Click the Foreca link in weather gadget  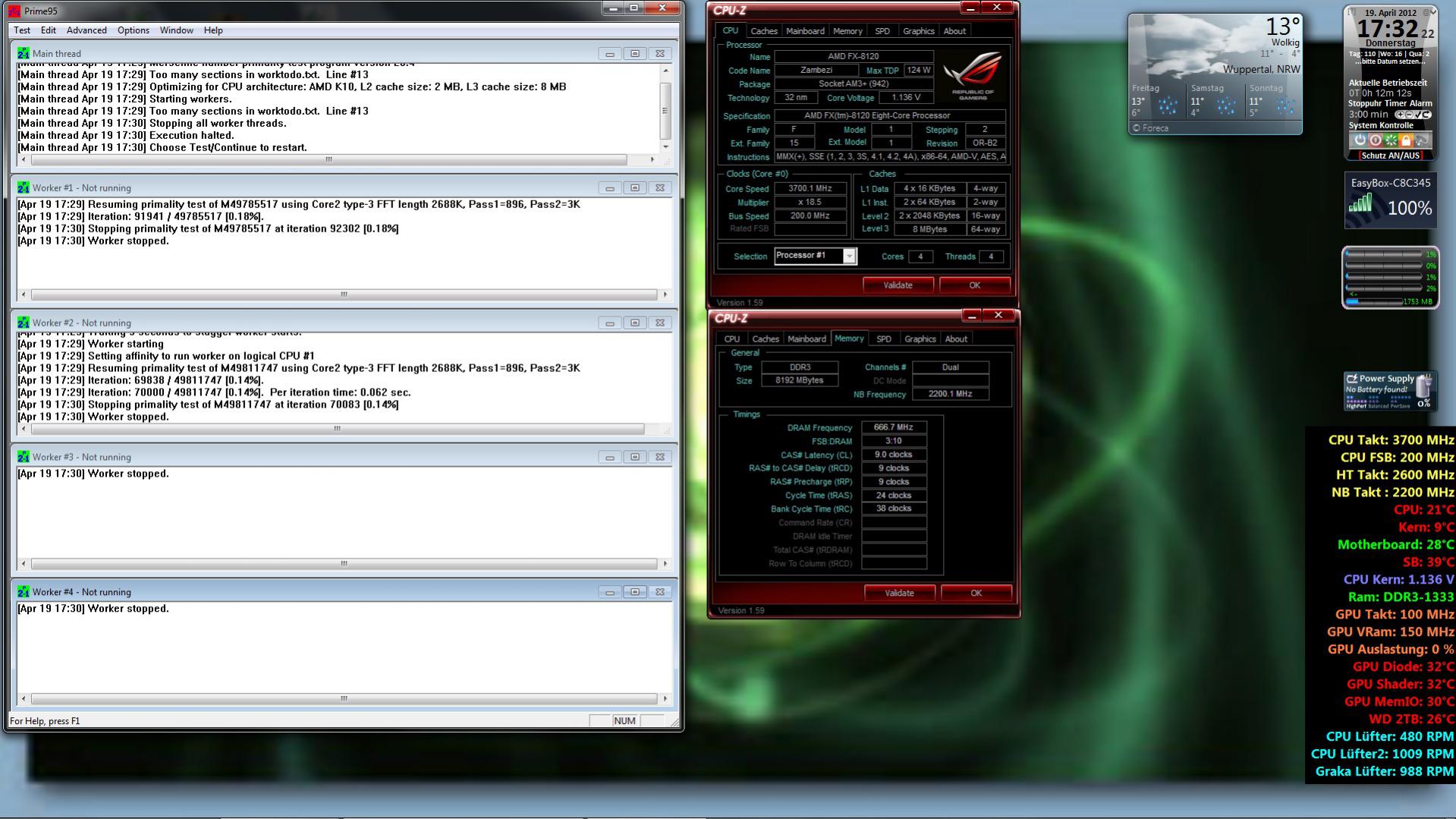pyautogui.click(x=1150, y=128)
